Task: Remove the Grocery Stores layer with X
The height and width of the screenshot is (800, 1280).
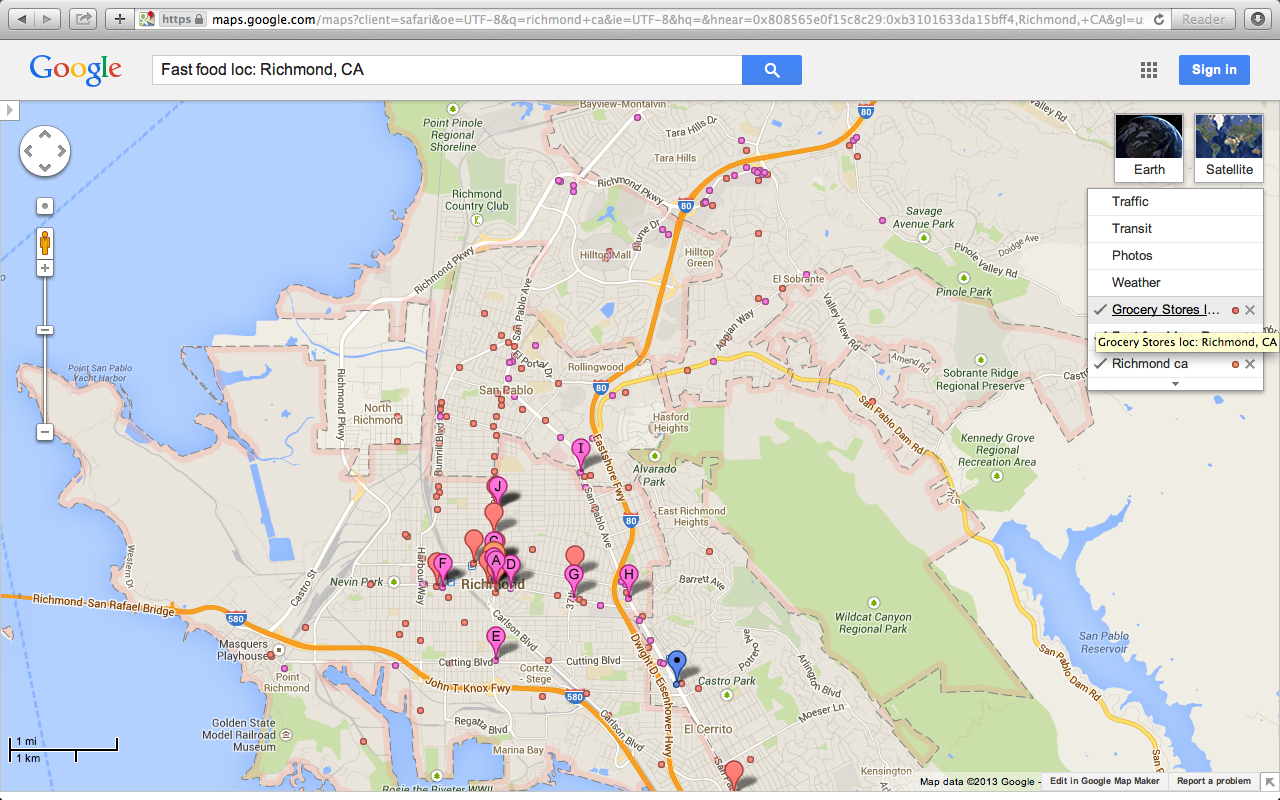Action: (x=1250, y=310)
